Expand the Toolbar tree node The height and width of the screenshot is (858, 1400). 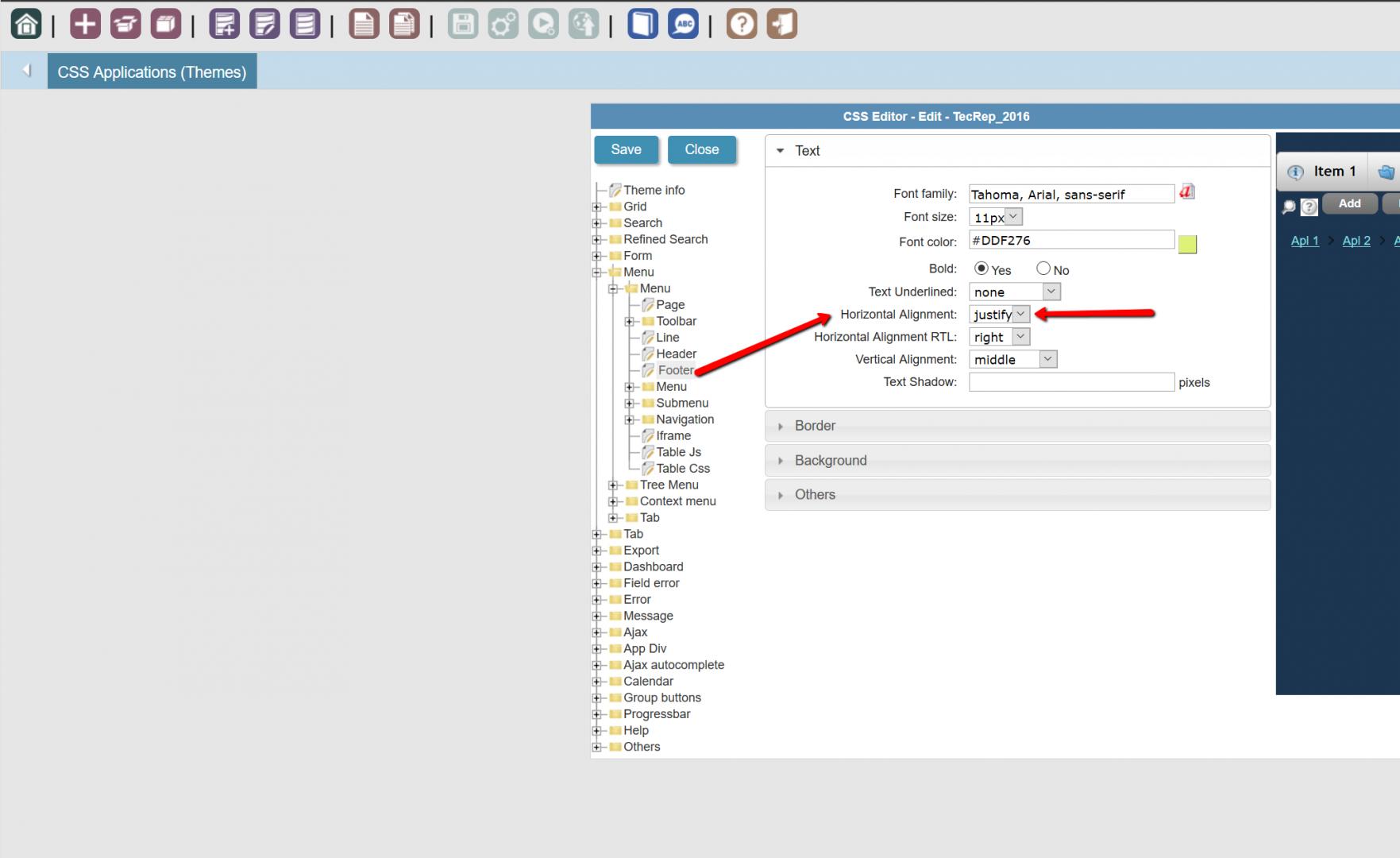point(629,322)
